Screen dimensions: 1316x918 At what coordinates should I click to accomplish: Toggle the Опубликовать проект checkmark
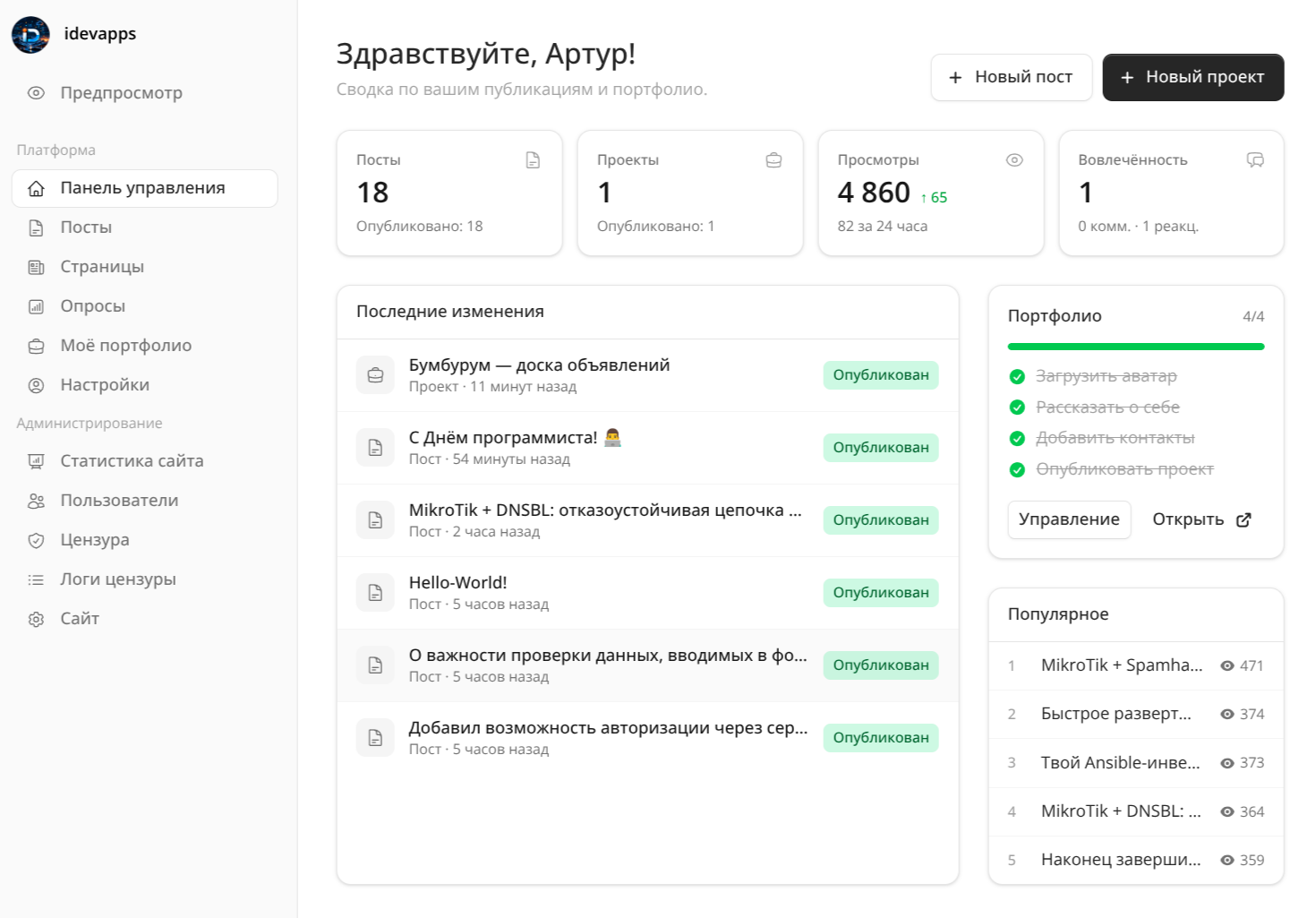coord(1017,469)
